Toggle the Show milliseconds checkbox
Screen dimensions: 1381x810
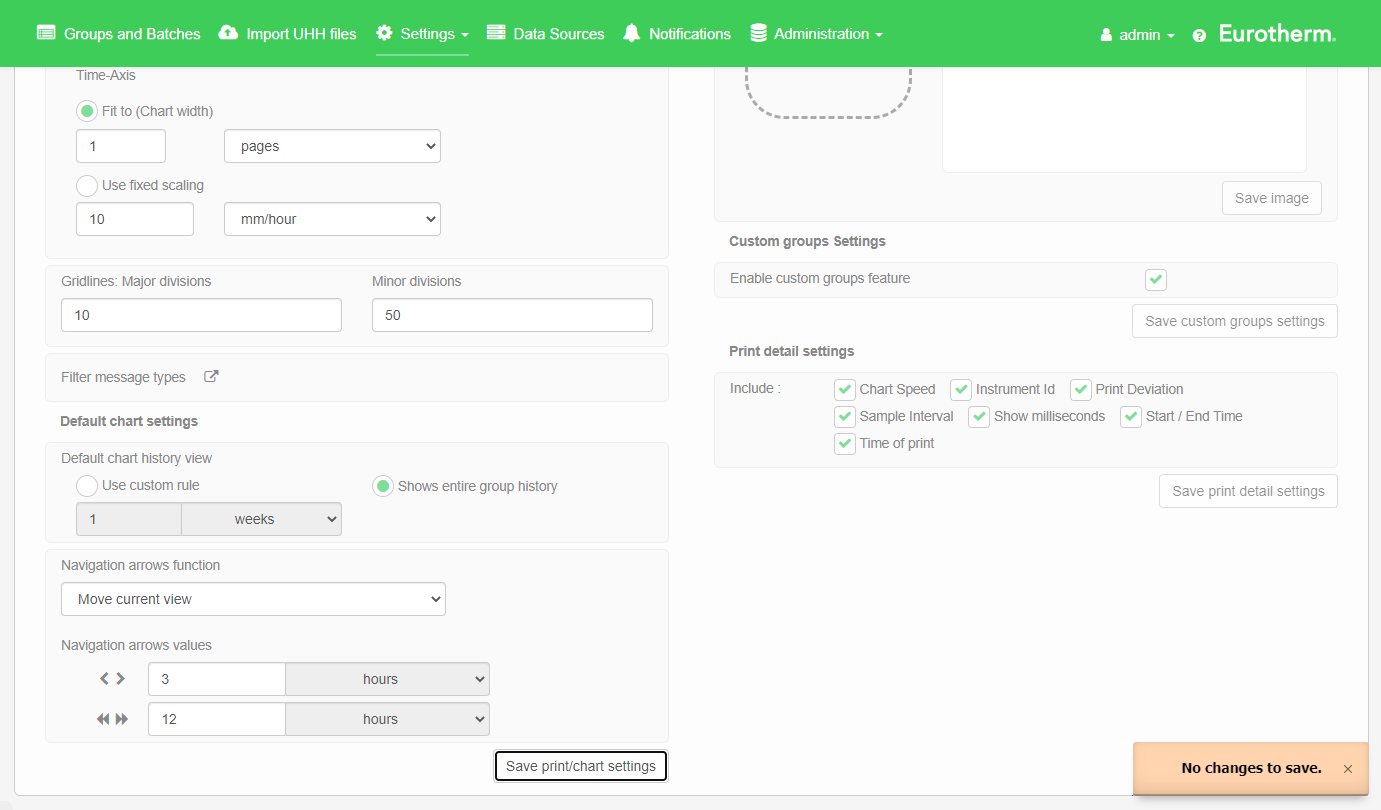(979, 417)
